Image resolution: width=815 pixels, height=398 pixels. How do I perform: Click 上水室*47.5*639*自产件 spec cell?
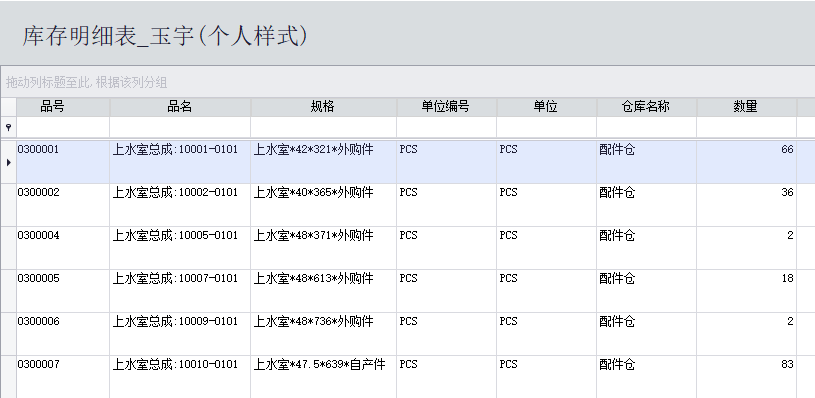(323, 377)
